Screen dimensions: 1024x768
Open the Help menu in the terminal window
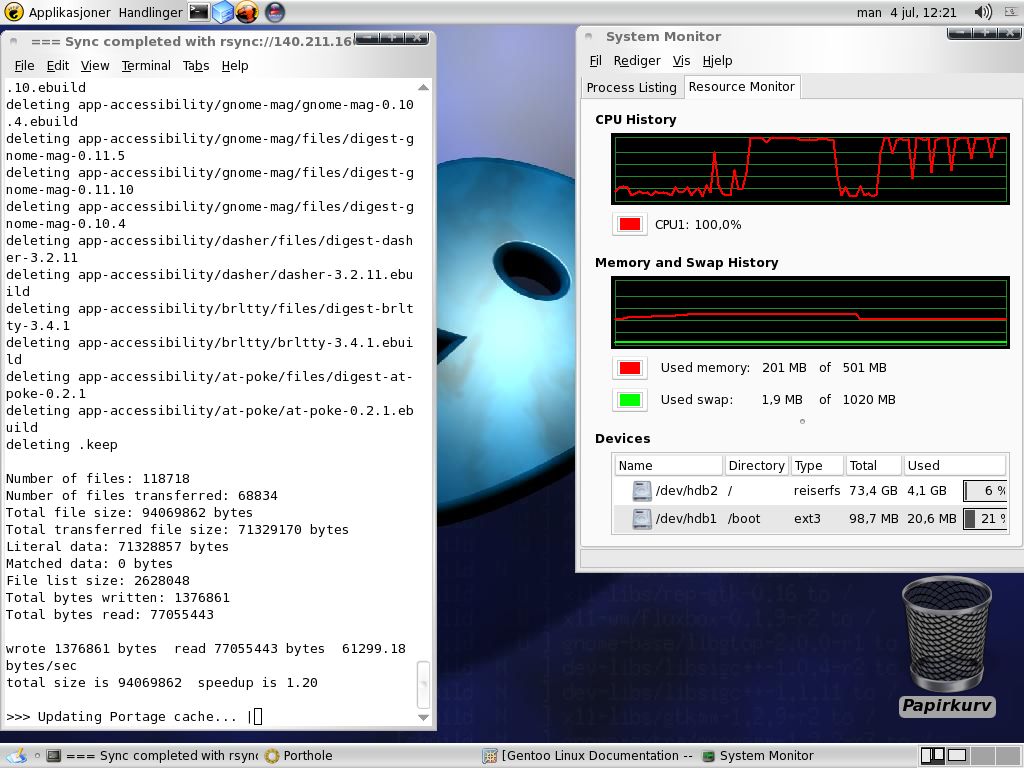(x=234, y=65)
